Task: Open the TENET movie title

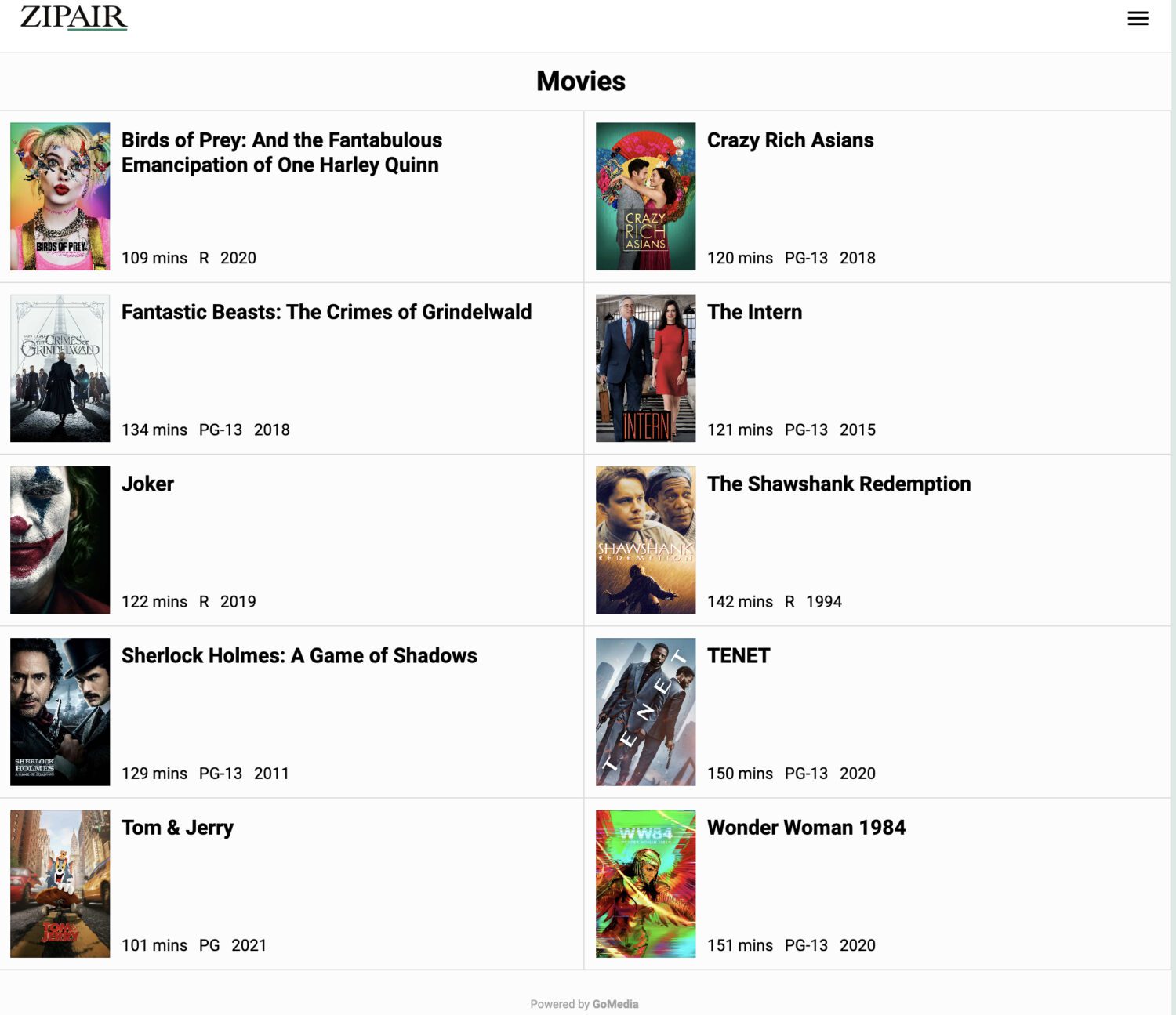Action: (738, 656)
